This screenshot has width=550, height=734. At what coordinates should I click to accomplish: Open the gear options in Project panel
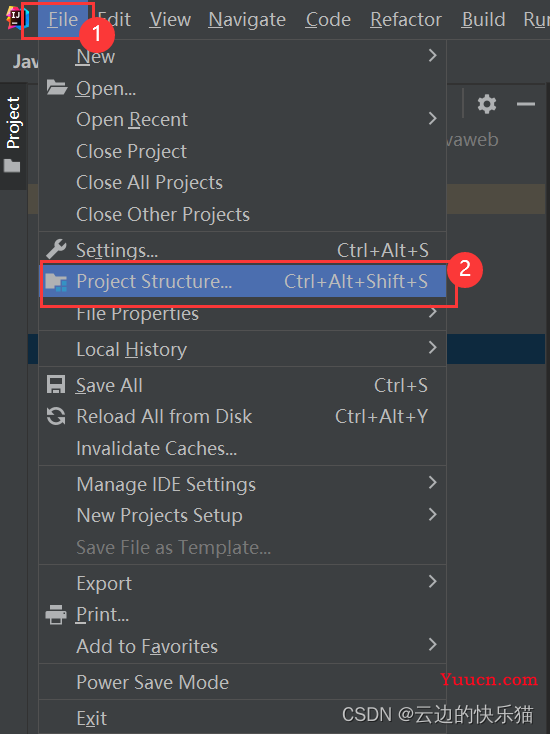click(487, 104)
